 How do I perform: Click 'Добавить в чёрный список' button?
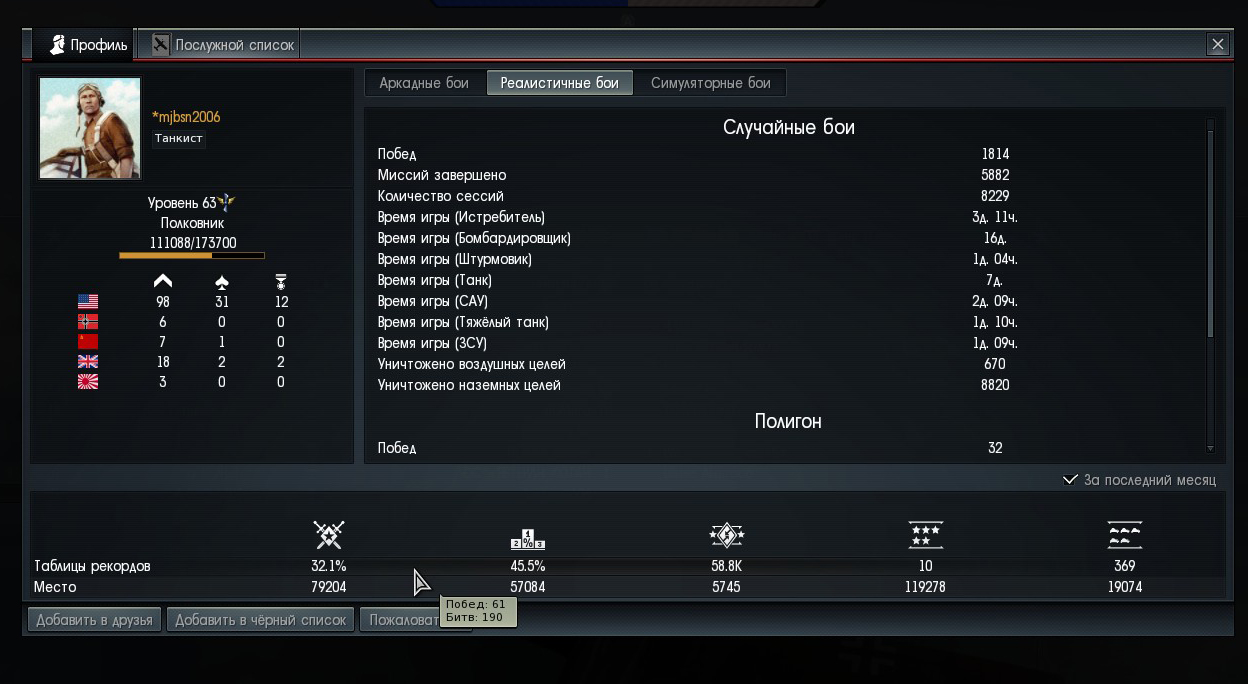point(260,620)
